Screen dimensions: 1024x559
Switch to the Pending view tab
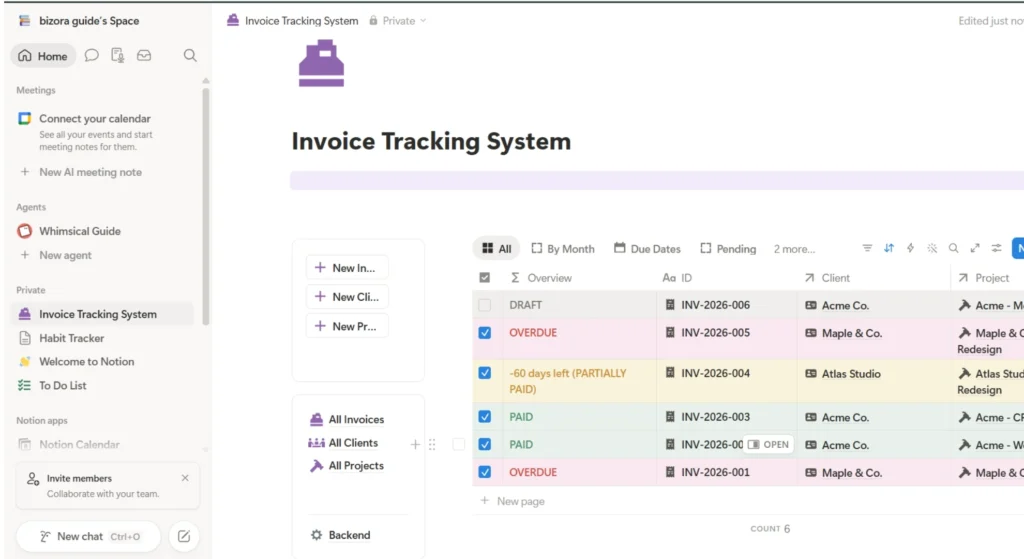[728, 249]
